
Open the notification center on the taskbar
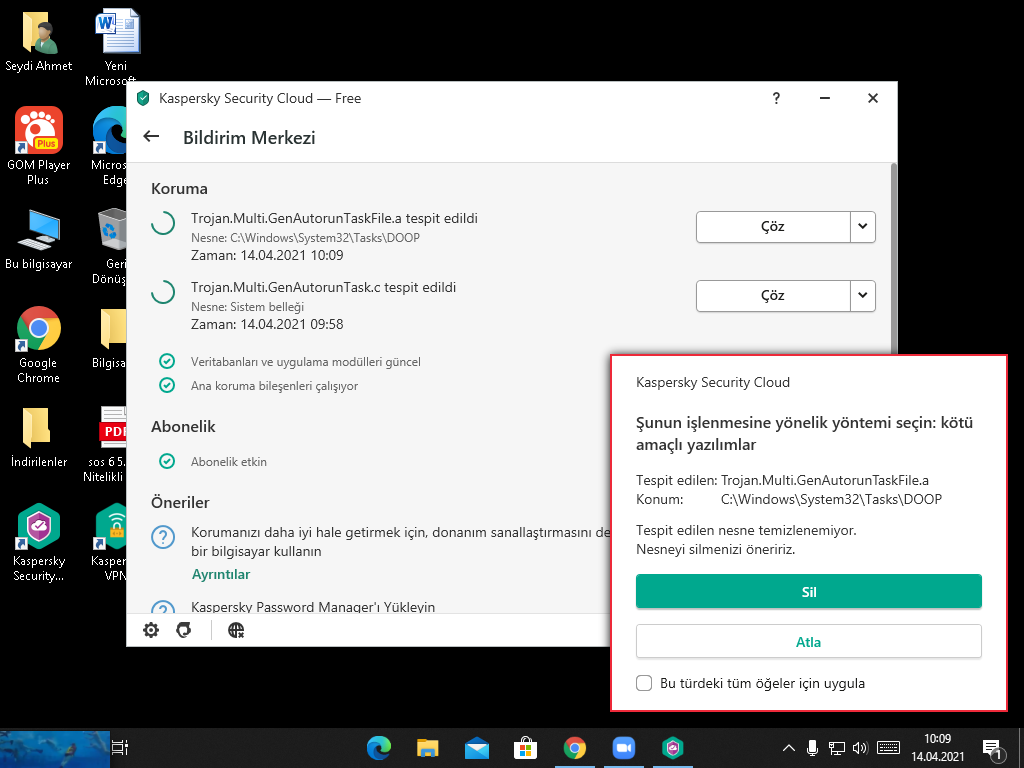tap(993, 749)
